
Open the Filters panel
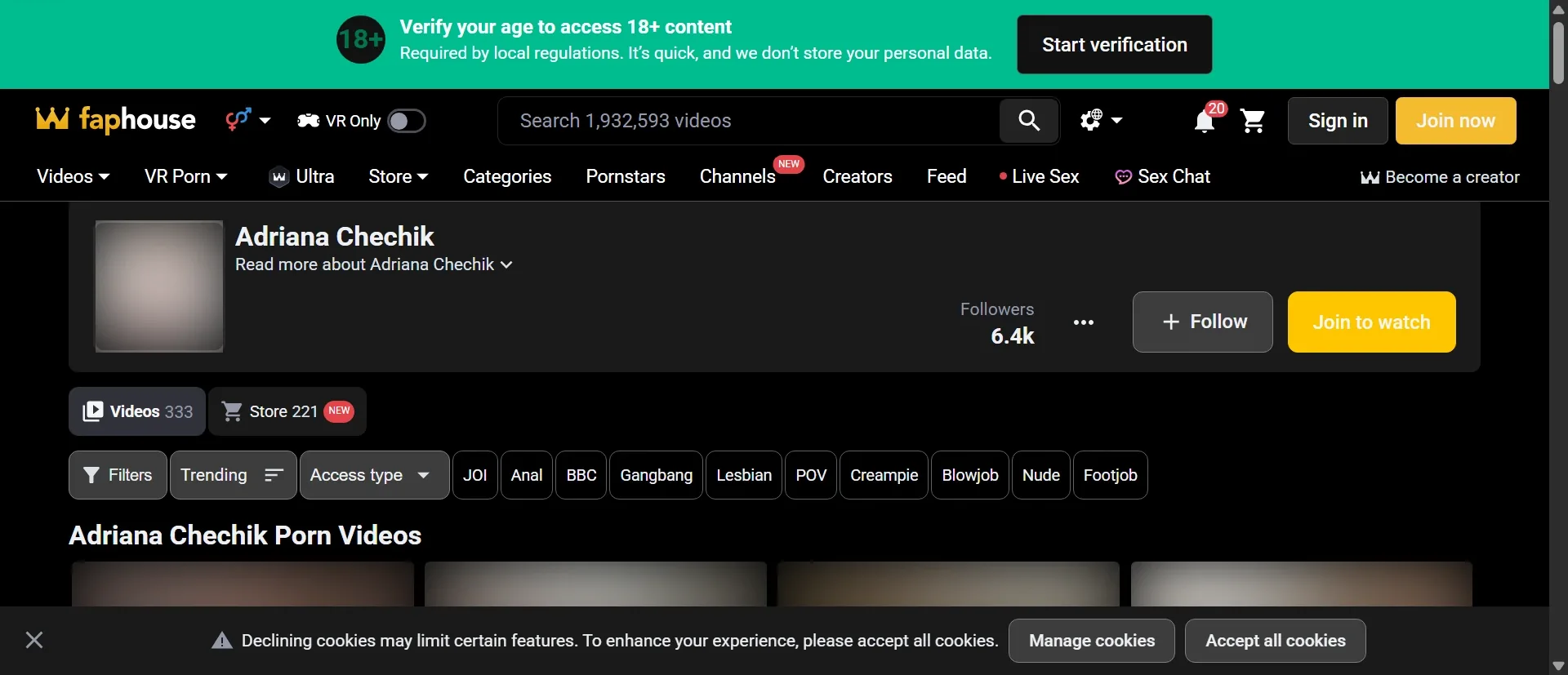pyautogui.click(x=118, y=475)
